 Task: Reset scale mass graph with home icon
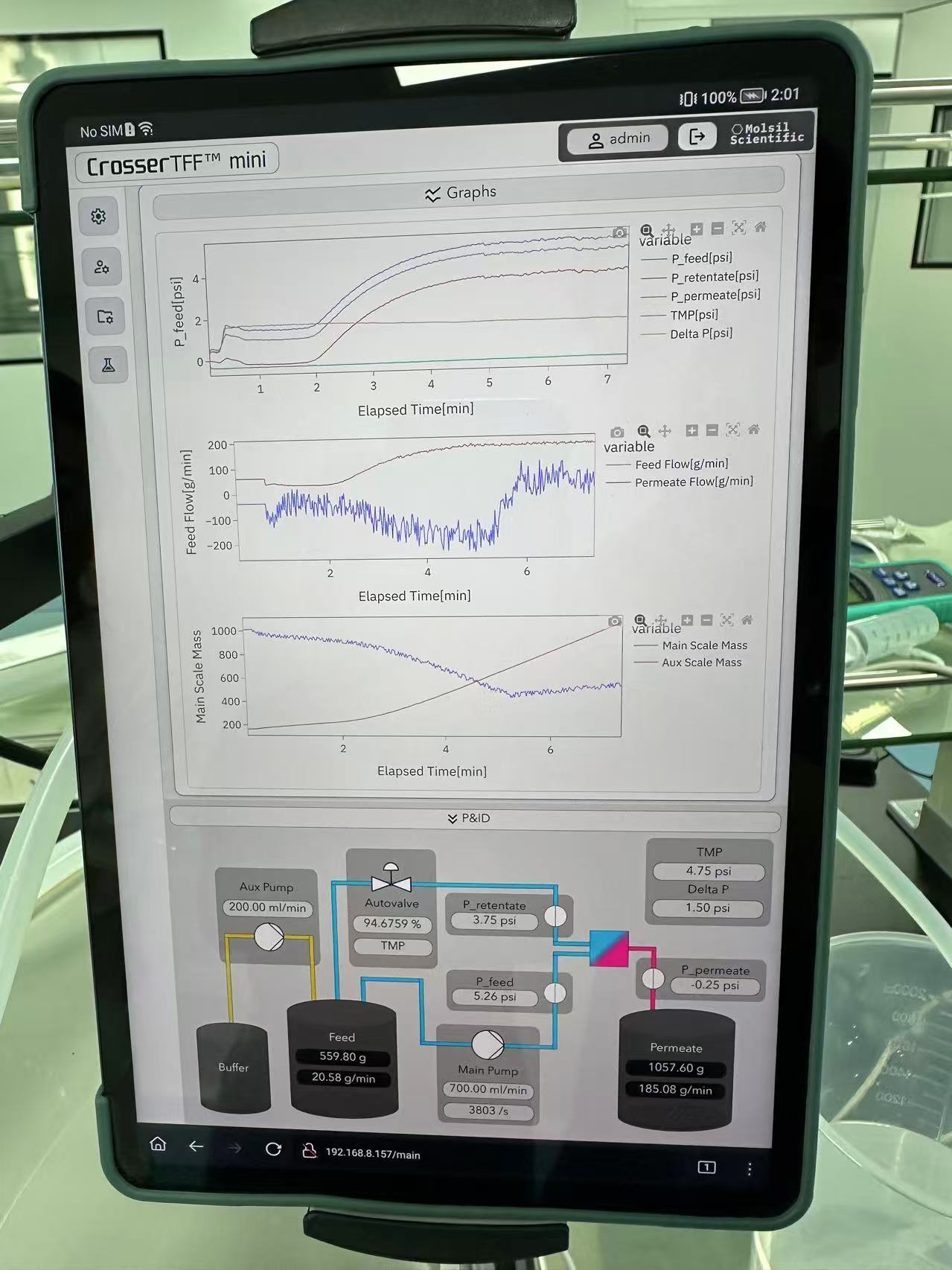(747, 619)
